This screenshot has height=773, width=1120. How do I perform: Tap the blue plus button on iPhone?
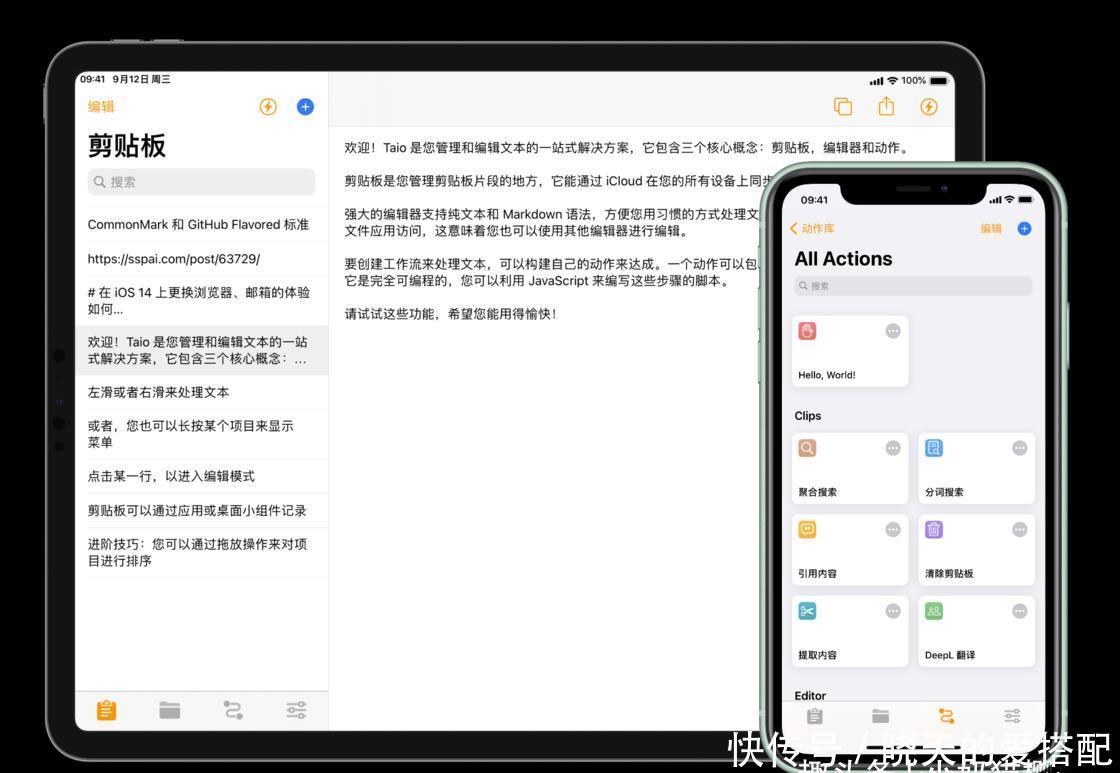[1023, 228]
